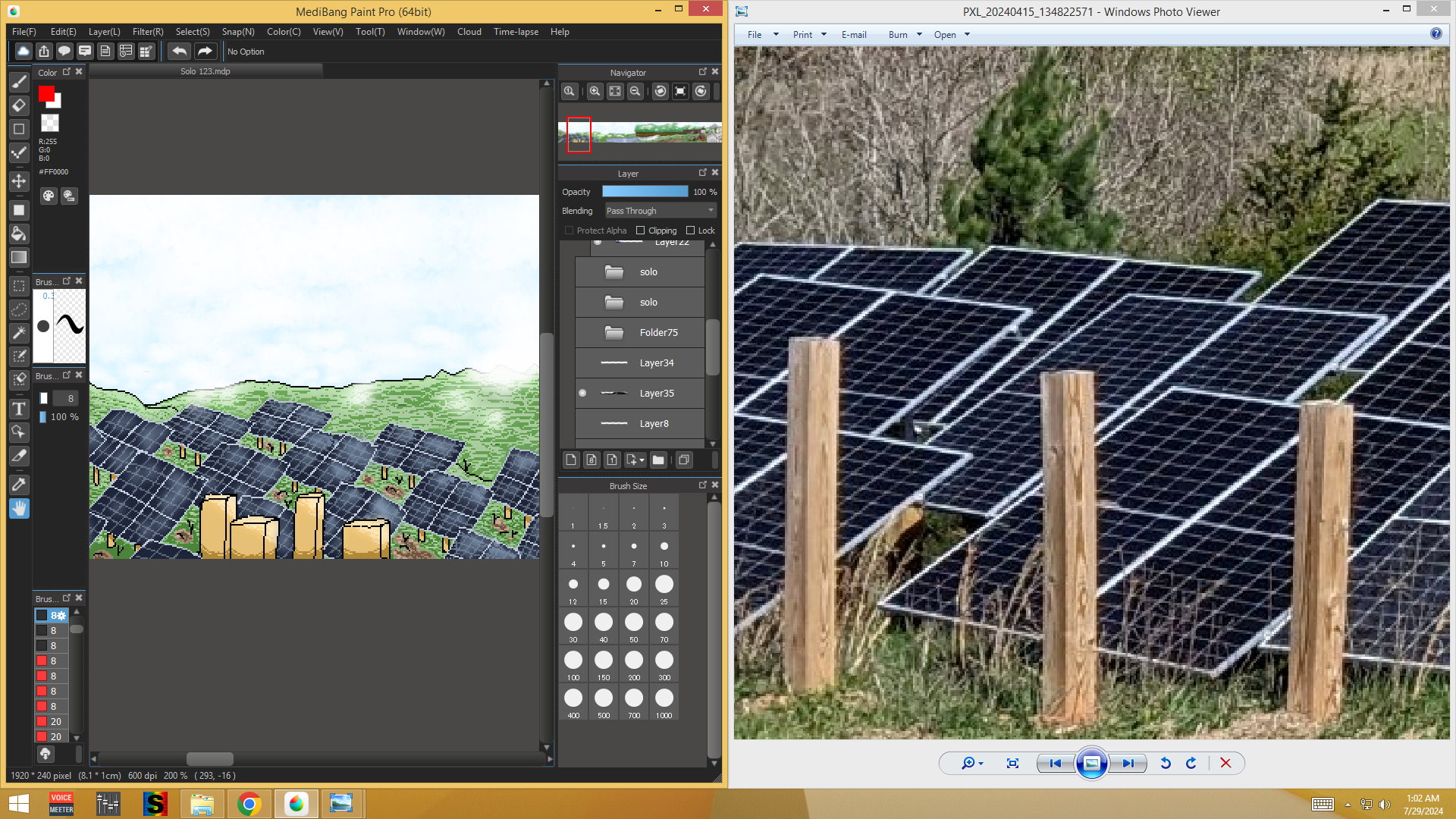Enable the Clipping checkbox
This screenshot has height=819, width=1456.
[641, 231]
